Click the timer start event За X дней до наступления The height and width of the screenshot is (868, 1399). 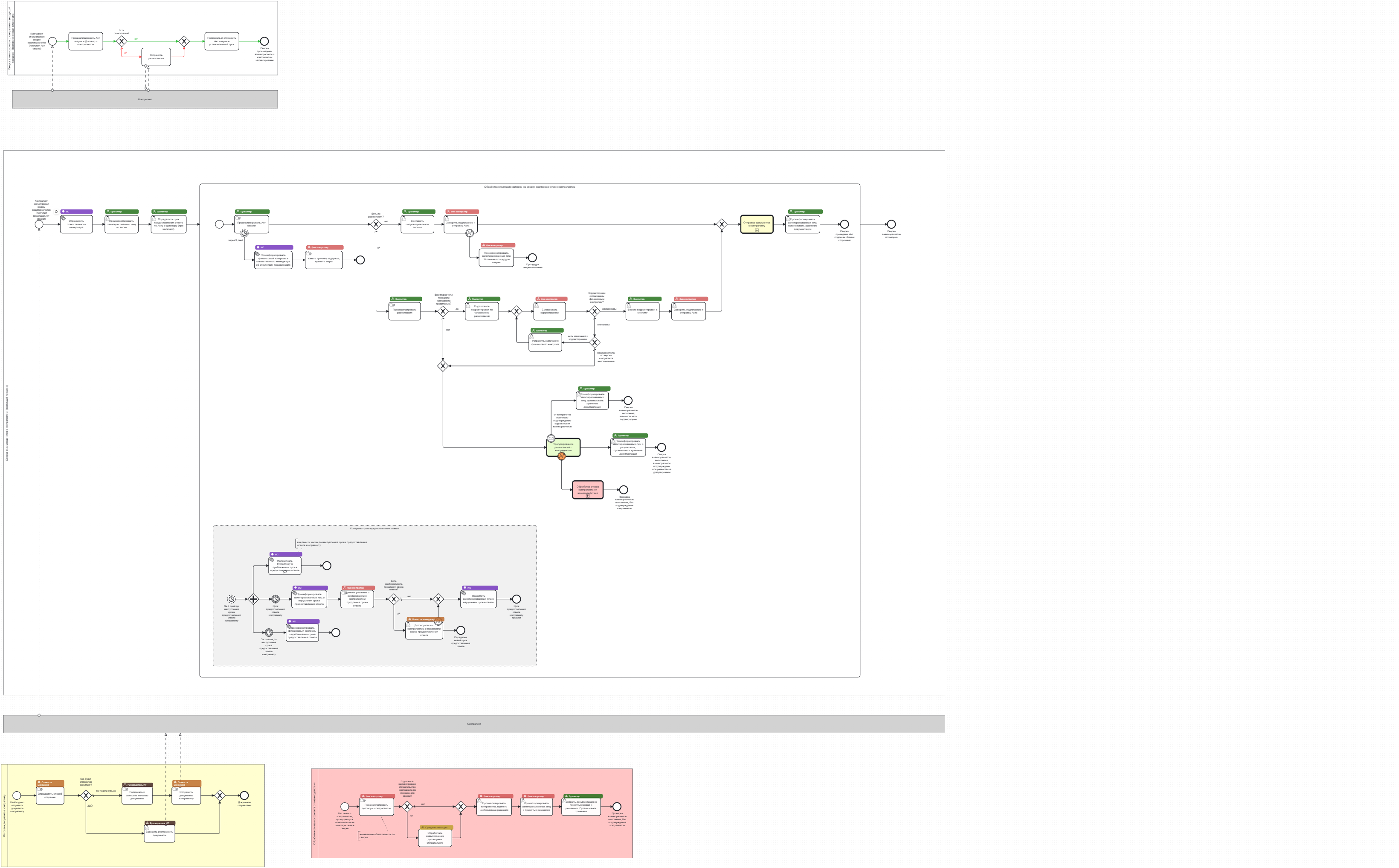point(231,599)
